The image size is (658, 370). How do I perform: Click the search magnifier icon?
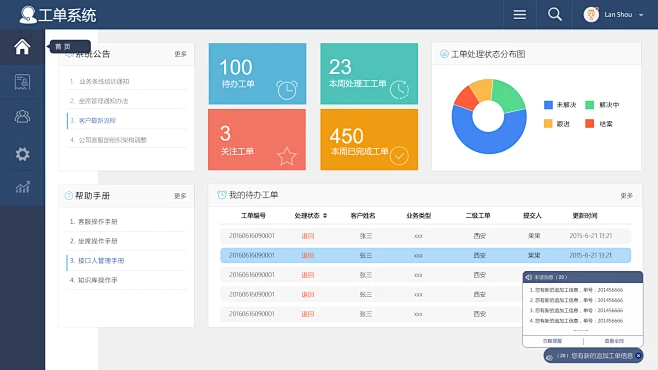(x=555, y=14)
